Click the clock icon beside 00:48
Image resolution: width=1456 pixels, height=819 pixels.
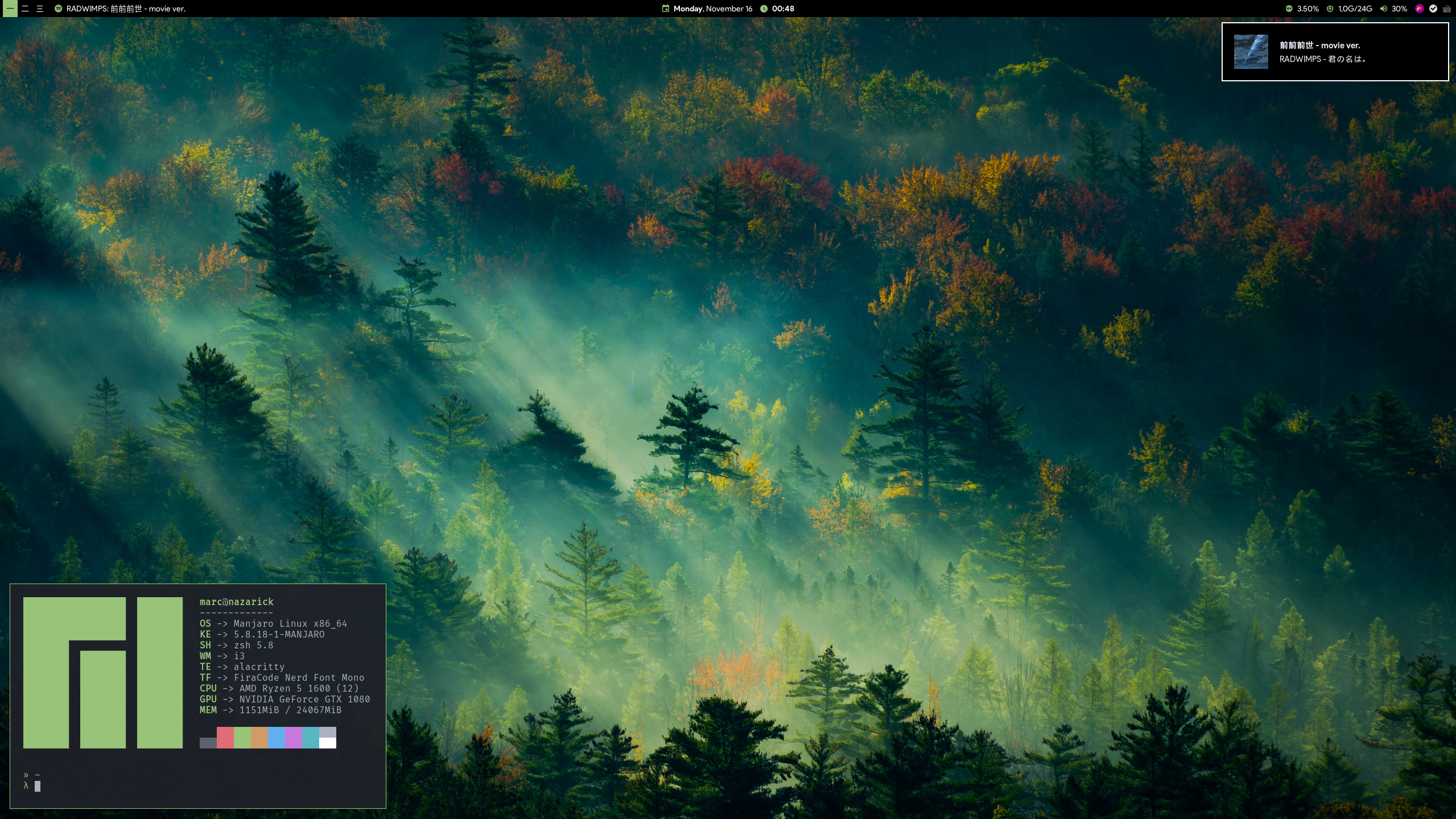pyautogui.click(x=764, y=9)
